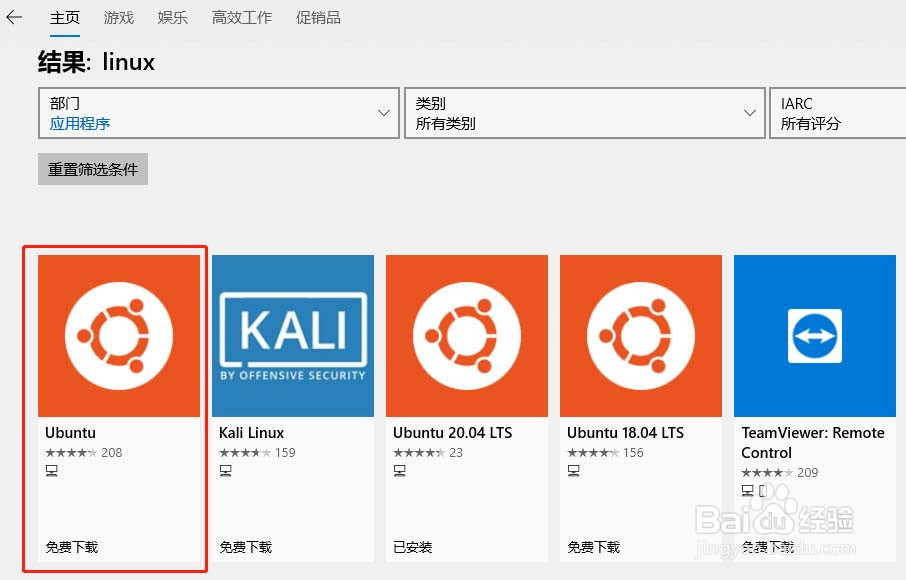Click the PC device icon under Kali Linux
Viewport: 906px width, 580px height.
click(225, 471)
